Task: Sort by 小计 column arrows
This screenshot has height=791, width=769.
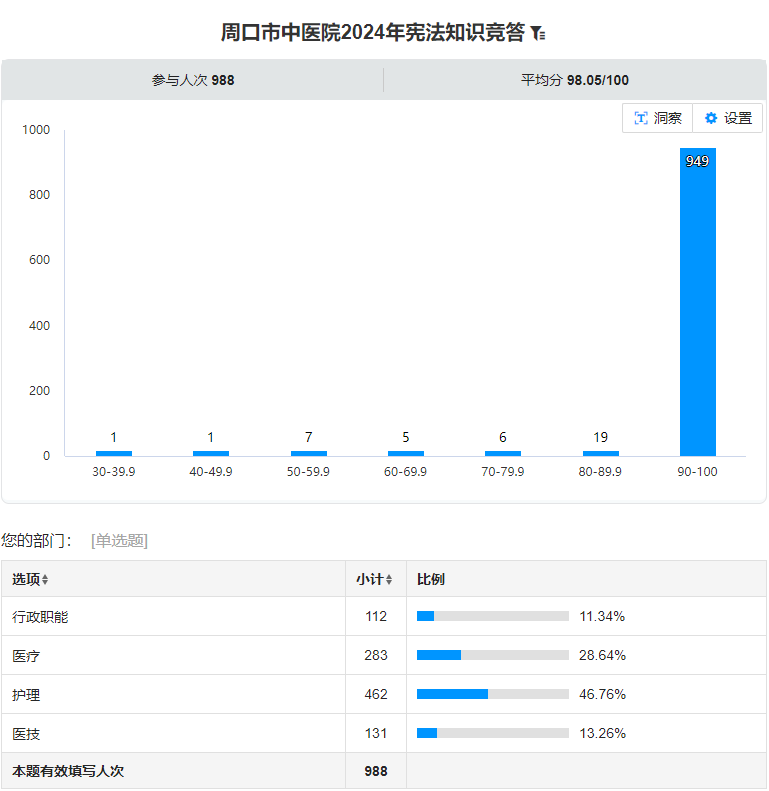Action: tap(389, 579)
